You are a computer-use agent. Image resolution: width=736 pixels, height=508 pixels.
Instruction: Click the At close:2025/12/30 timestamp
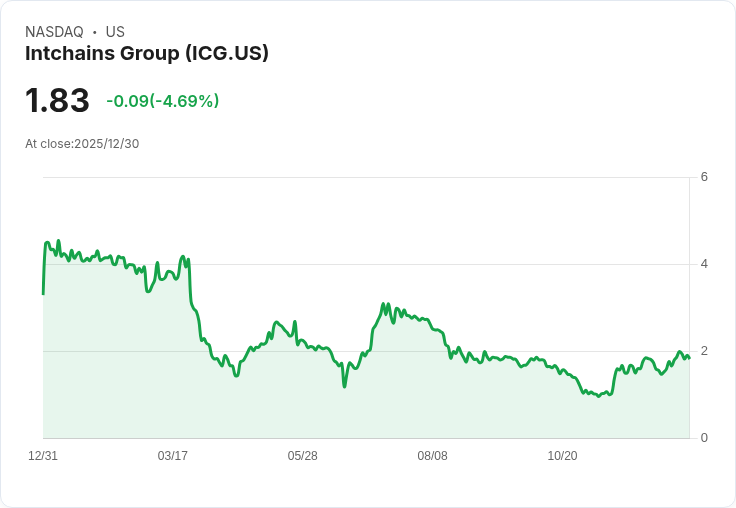[82, 143]
